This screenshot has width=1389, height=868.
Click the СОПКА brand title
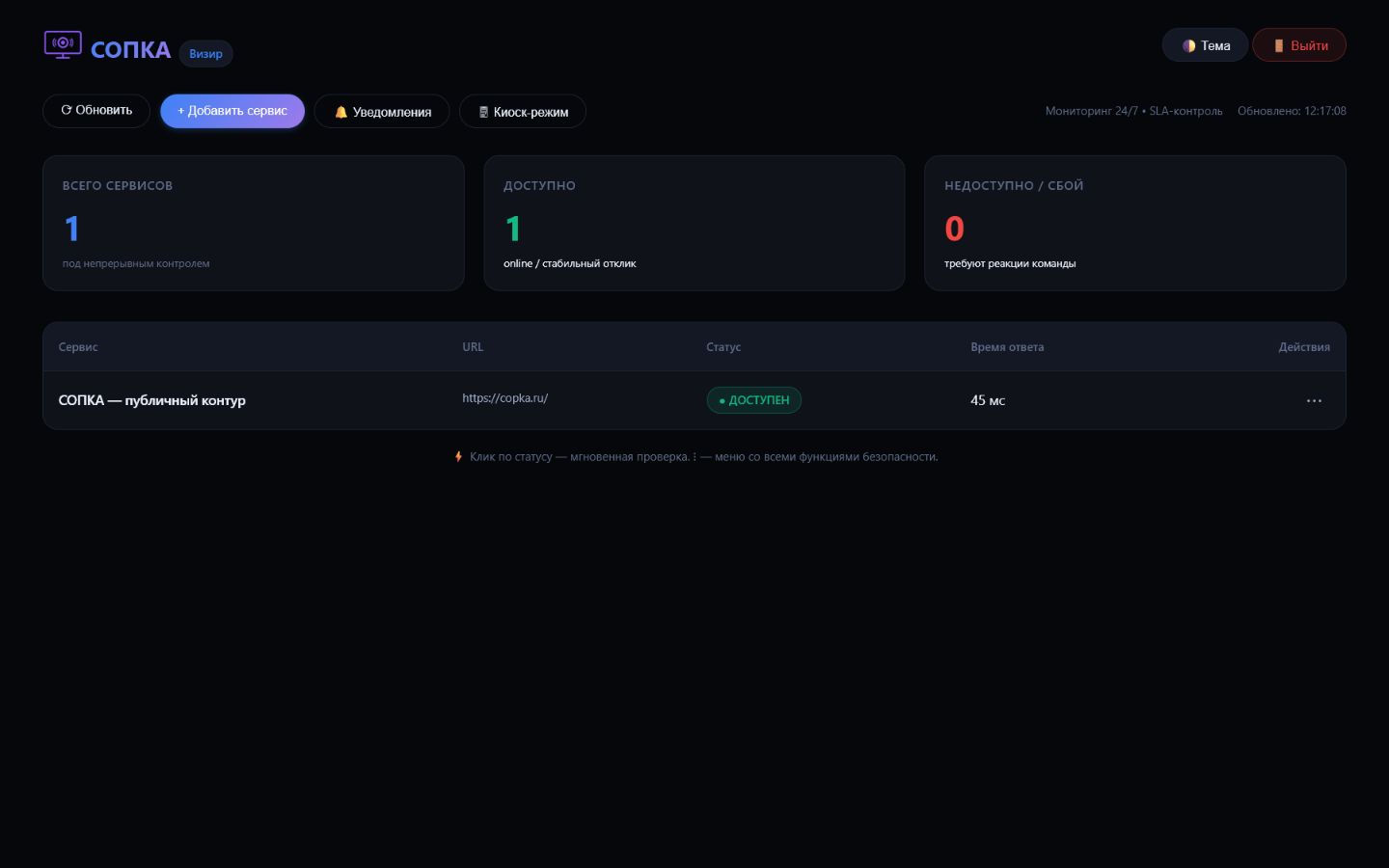(130, 50)
